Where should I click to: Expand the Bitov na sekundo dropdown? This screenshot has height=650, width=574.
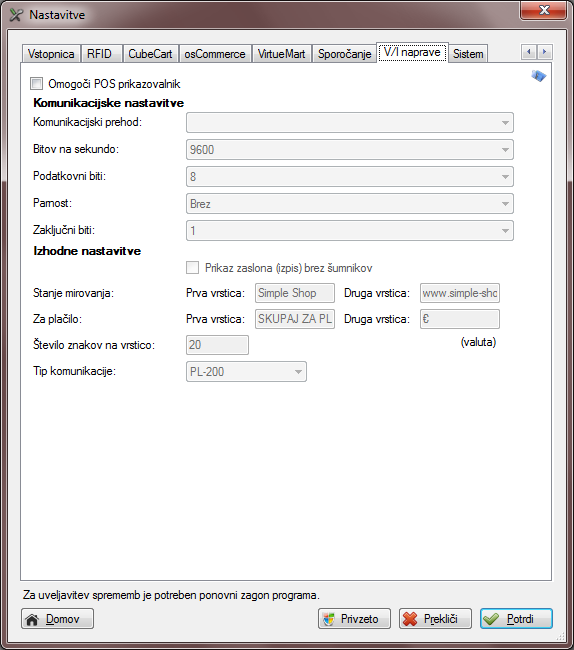[x=350, y=150]
